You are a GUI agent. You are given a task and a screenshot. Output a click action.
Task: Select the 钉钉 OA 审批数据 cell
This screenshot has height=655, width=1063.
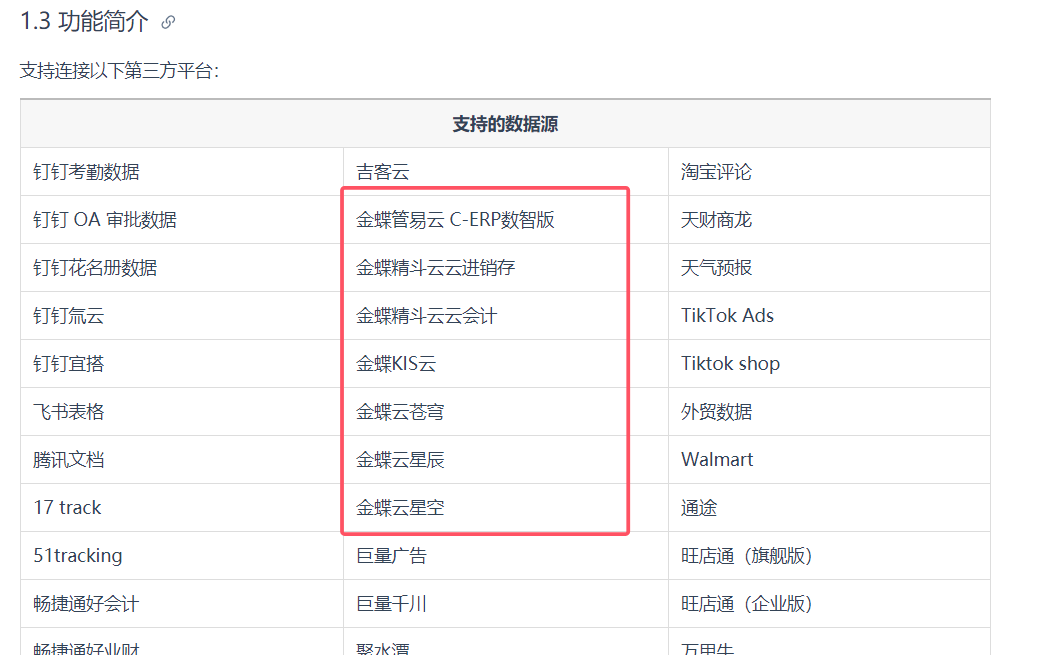coord(182,220)
